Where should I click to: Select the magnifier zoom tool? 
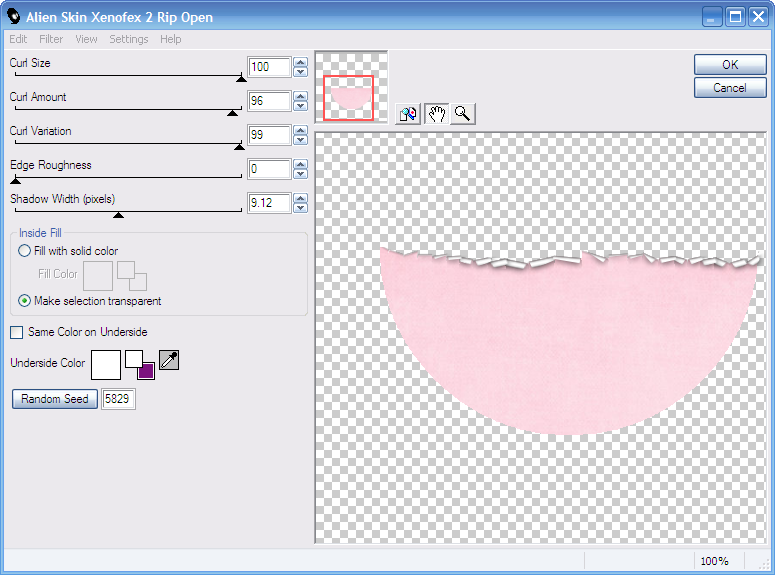click(x=463, y=114)
